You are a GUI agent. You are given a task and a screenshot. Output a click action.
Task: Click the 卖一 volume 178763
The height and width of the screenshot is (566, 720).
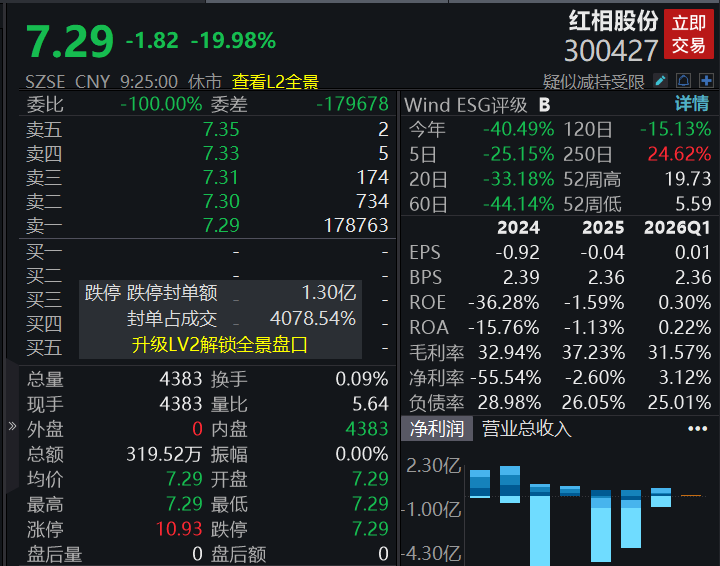[x=356, y=225]
